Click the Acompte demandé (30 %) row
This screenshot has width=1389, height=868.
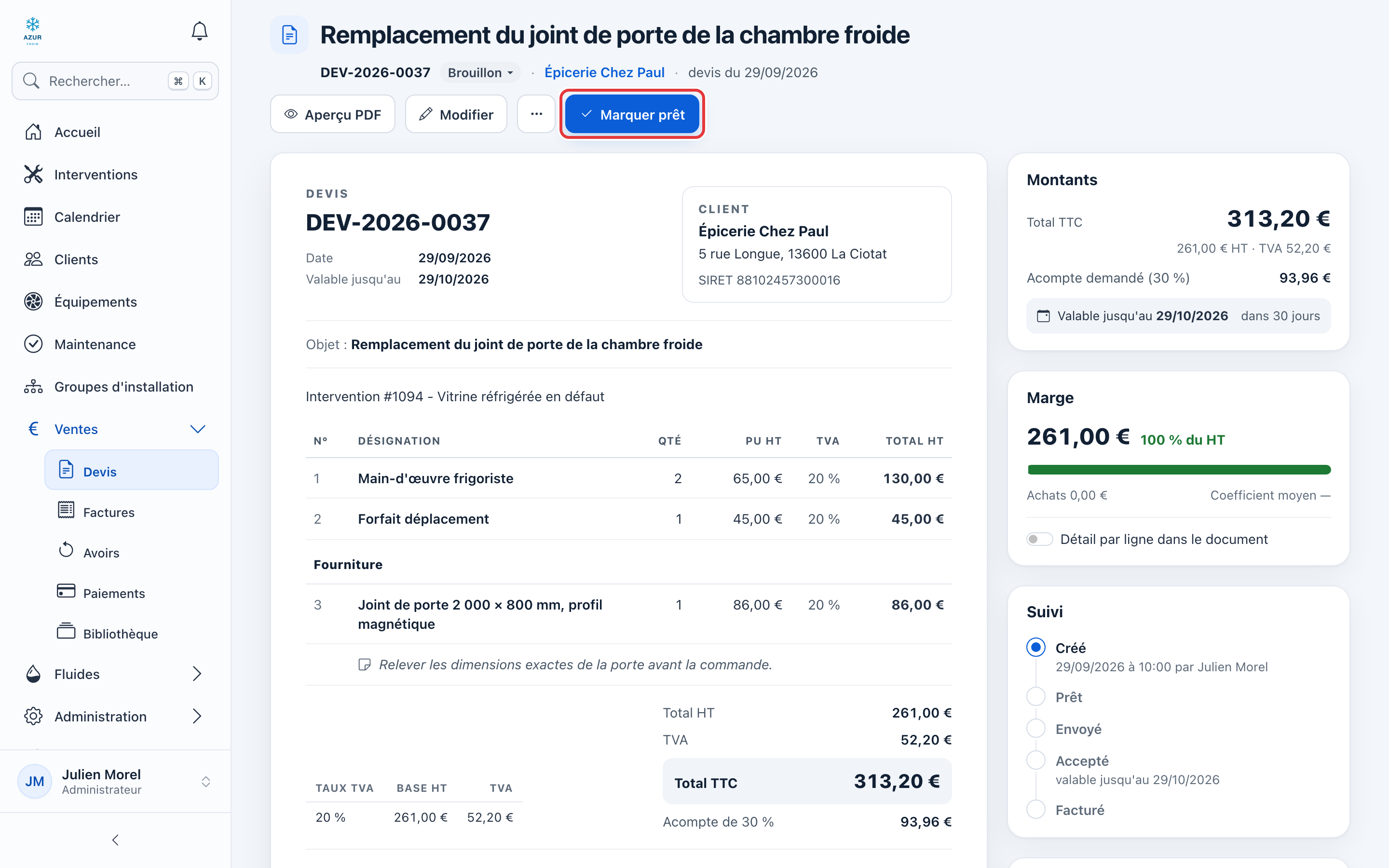click(1178, 278)
